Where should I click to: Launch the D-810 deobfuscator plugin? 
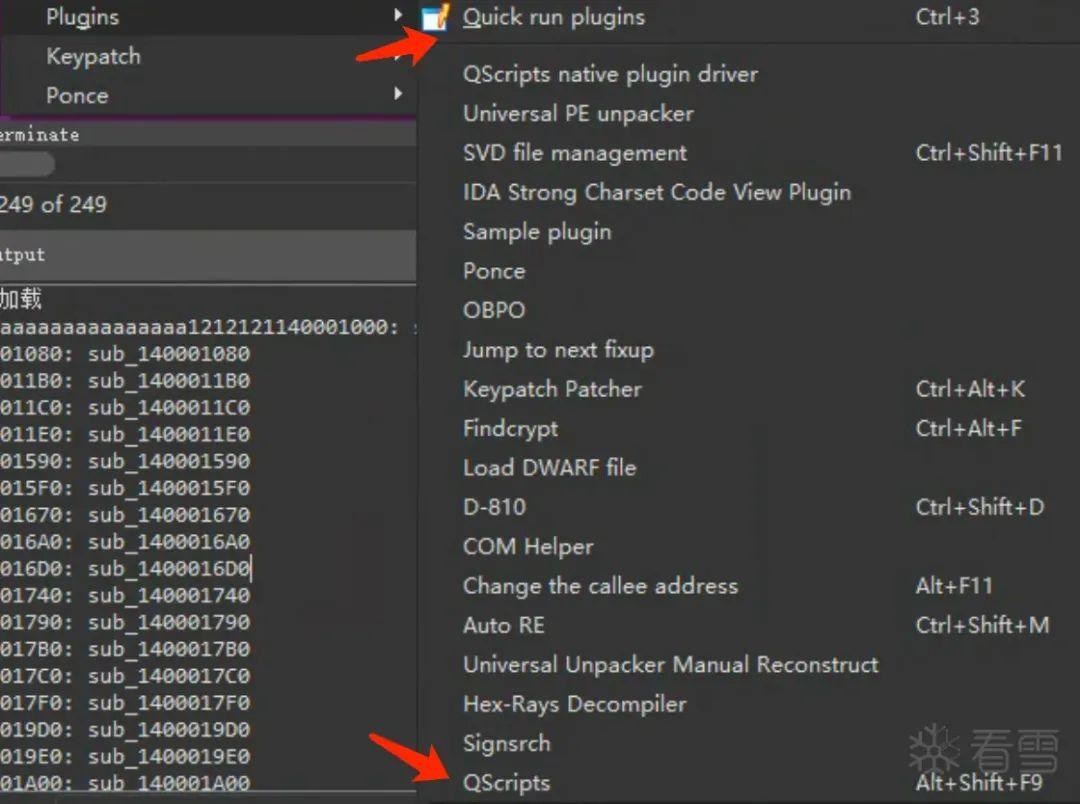click(x=493, y=507)
